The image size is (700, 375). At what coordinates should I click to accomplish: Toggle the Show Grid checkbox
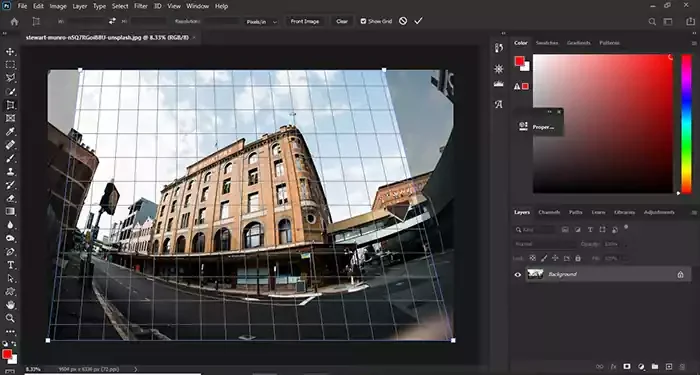point(363,21)
